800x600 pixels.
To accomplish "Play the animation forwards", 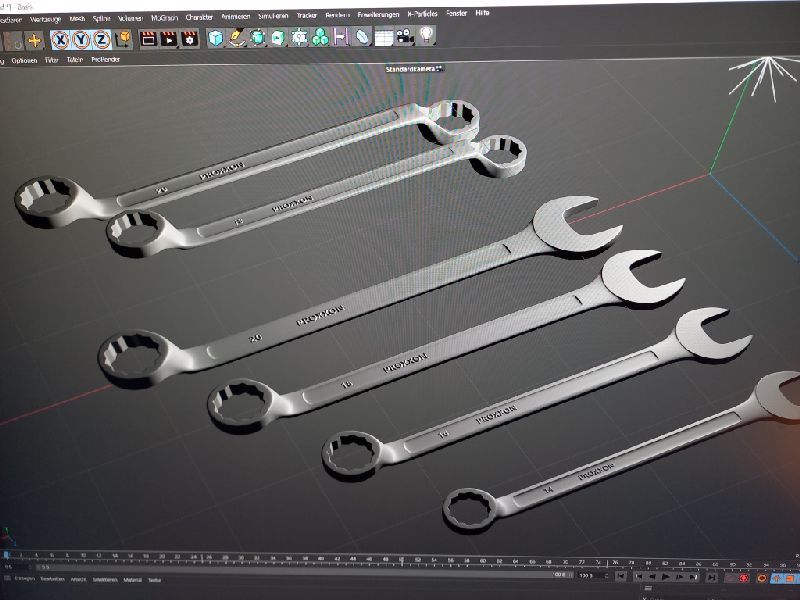I will tap(665, 577).
